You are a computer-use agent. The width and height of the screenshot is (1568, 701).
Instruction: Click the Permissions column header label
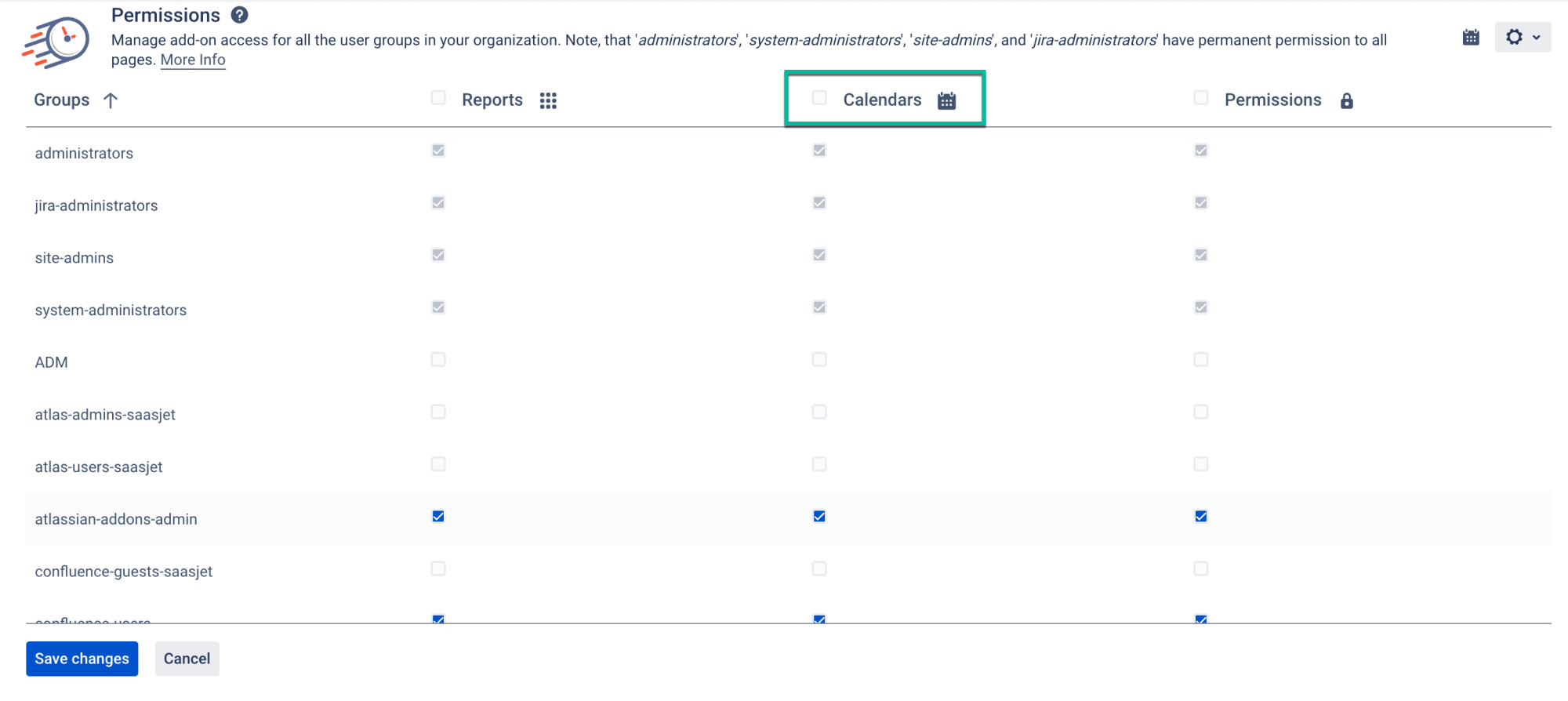pyautogui.click(x=1272, y=100)
